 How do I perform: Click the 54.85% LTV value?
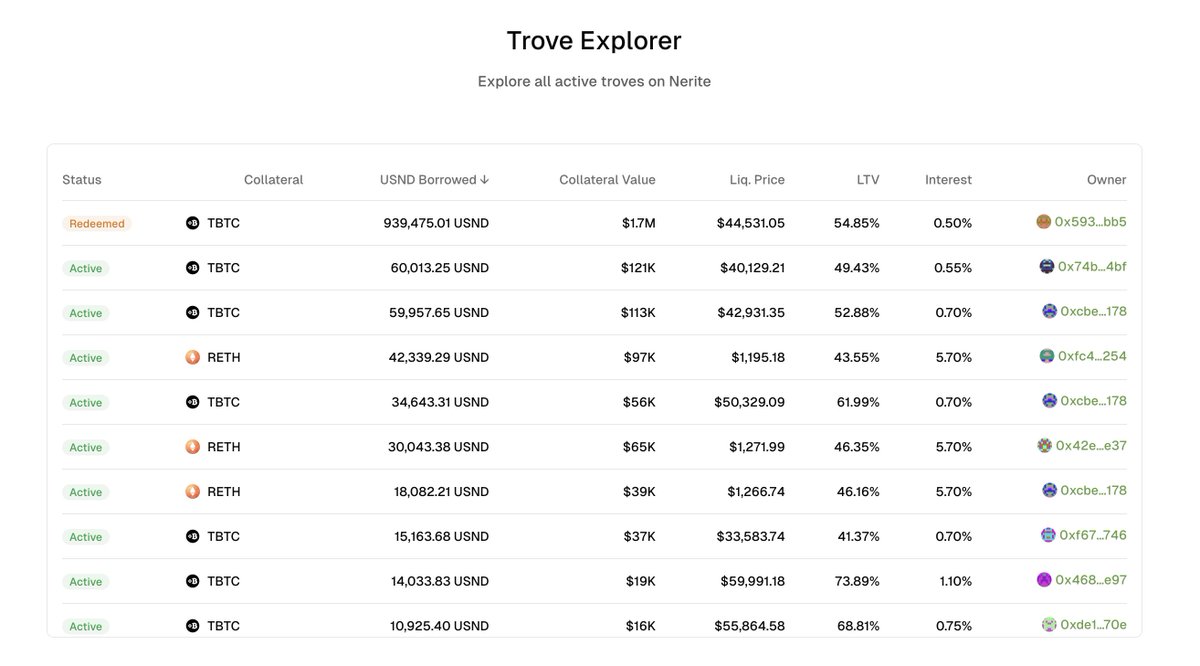857,223
